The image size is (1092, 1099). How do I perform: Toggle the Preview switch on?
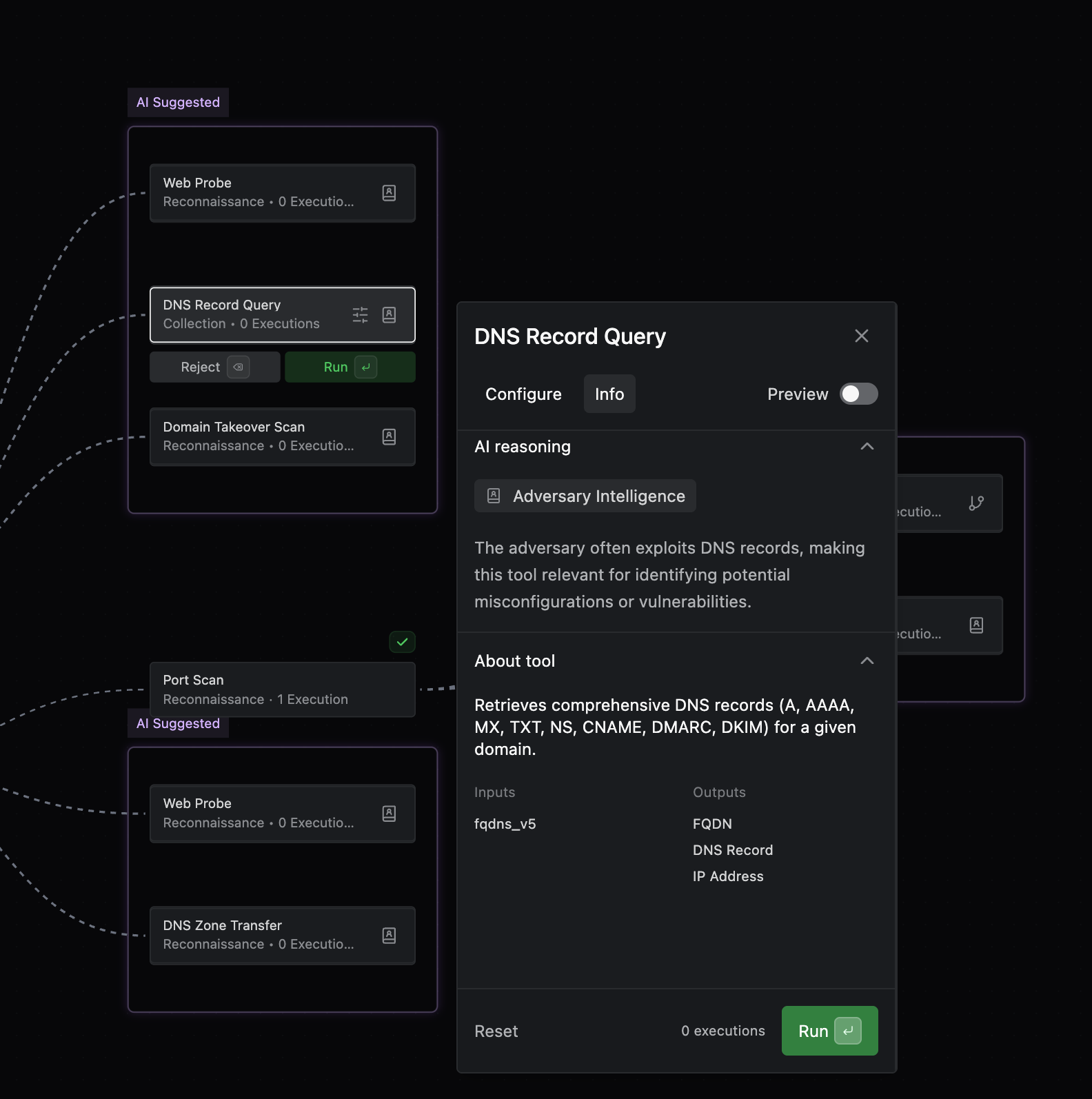click(858, 394)
